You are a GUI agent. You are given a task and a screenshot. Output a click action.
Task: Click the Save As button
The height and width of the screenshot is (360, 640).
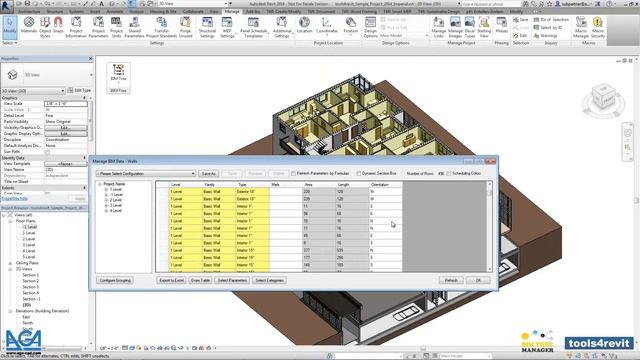point(209,174)
